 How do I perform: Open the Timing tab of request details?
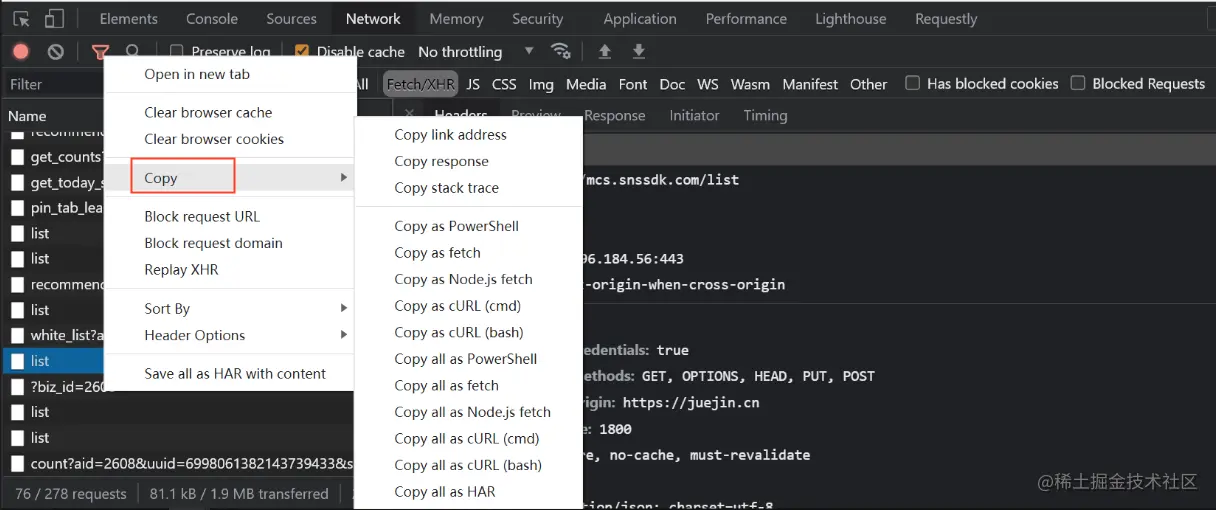pos(765,116)
